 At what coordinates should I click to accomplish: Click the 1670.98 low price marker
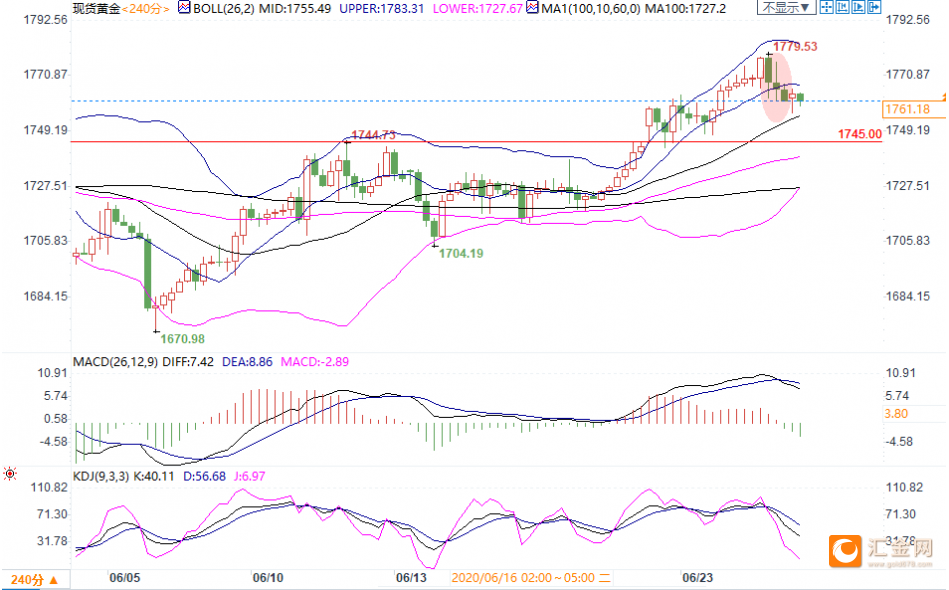183,339
